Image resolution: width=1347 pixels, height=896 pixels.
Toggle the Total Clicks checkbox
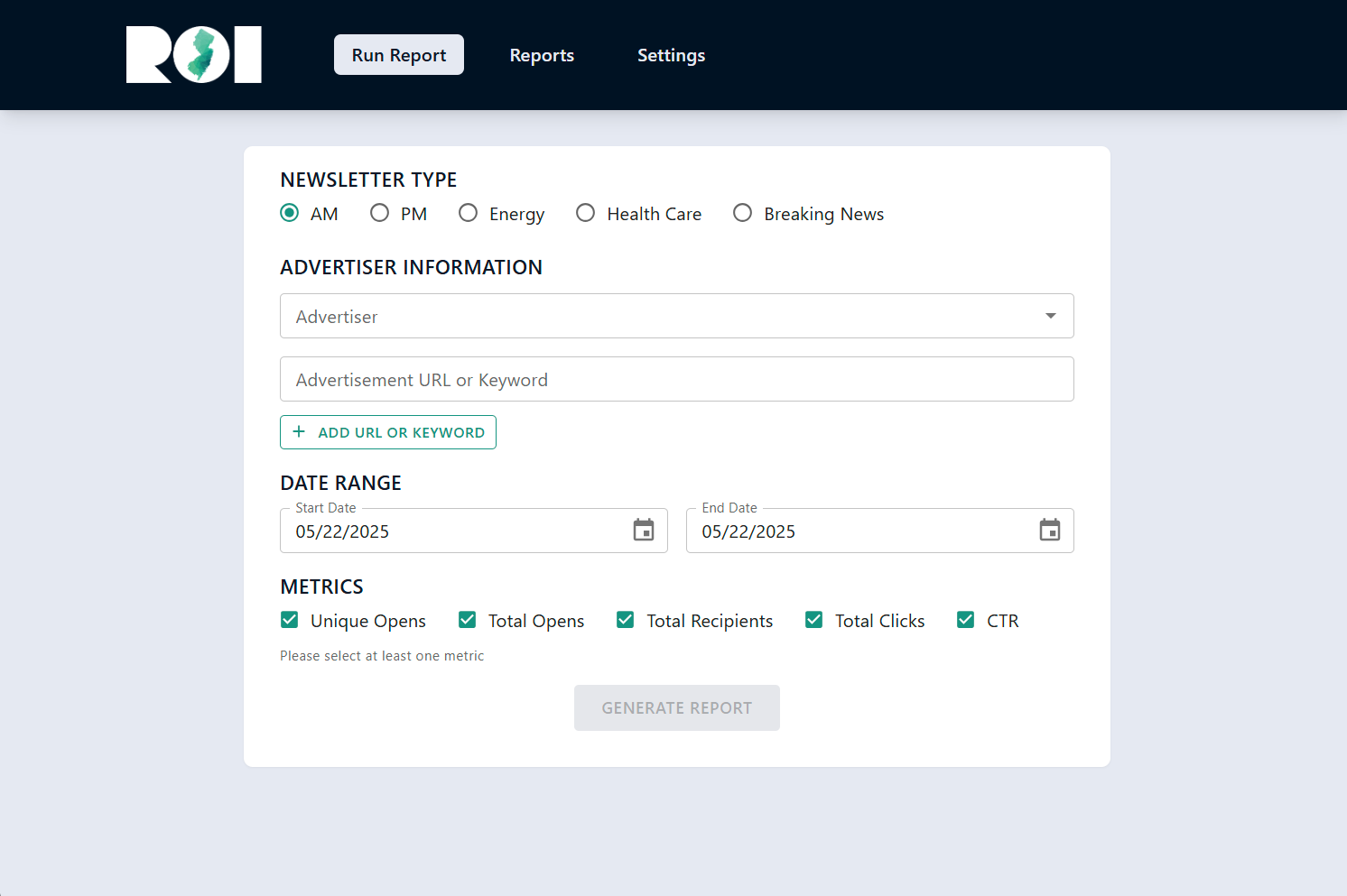tap(814, 620)
